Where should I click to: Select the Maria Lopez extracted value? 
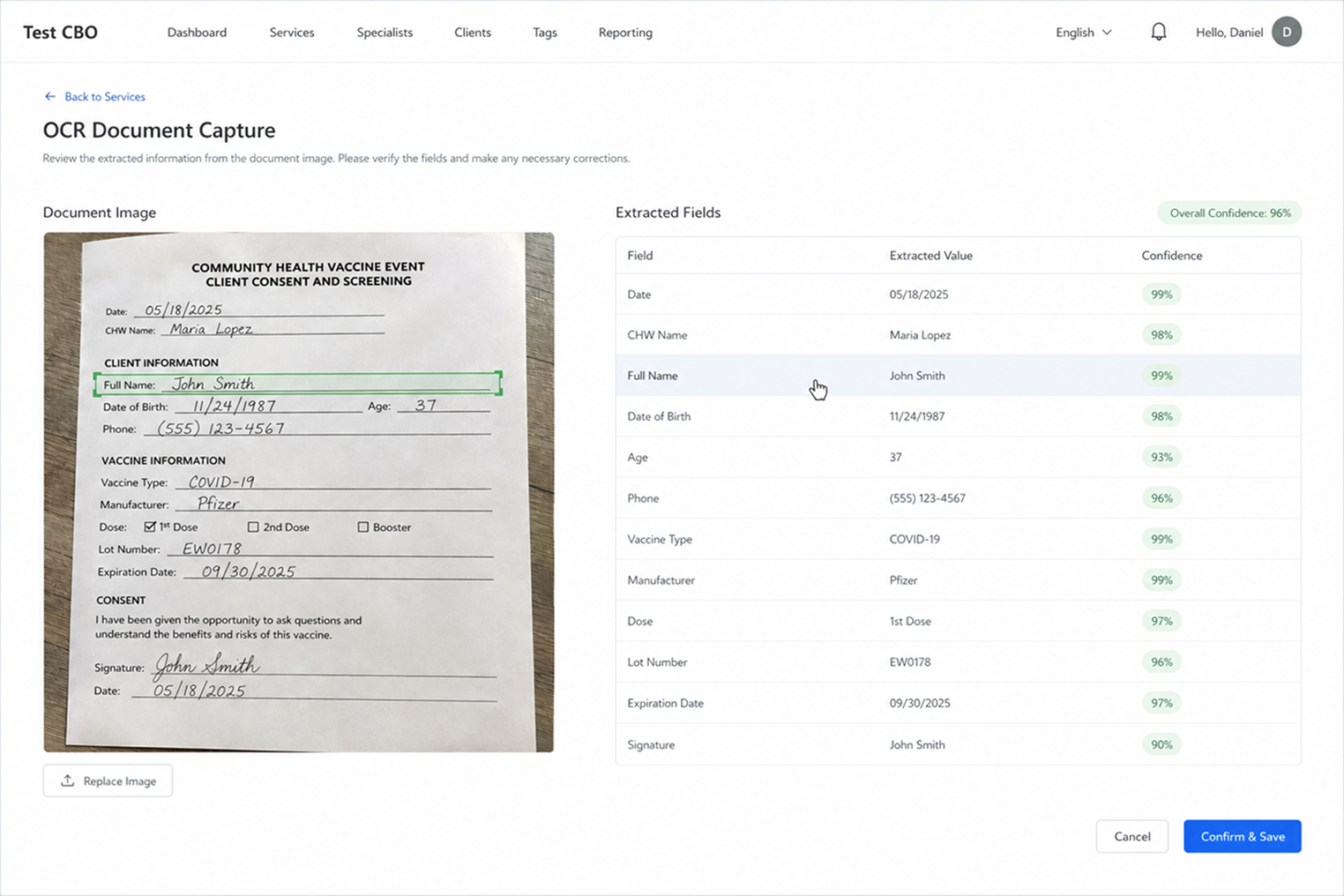(x=920, y=335)
